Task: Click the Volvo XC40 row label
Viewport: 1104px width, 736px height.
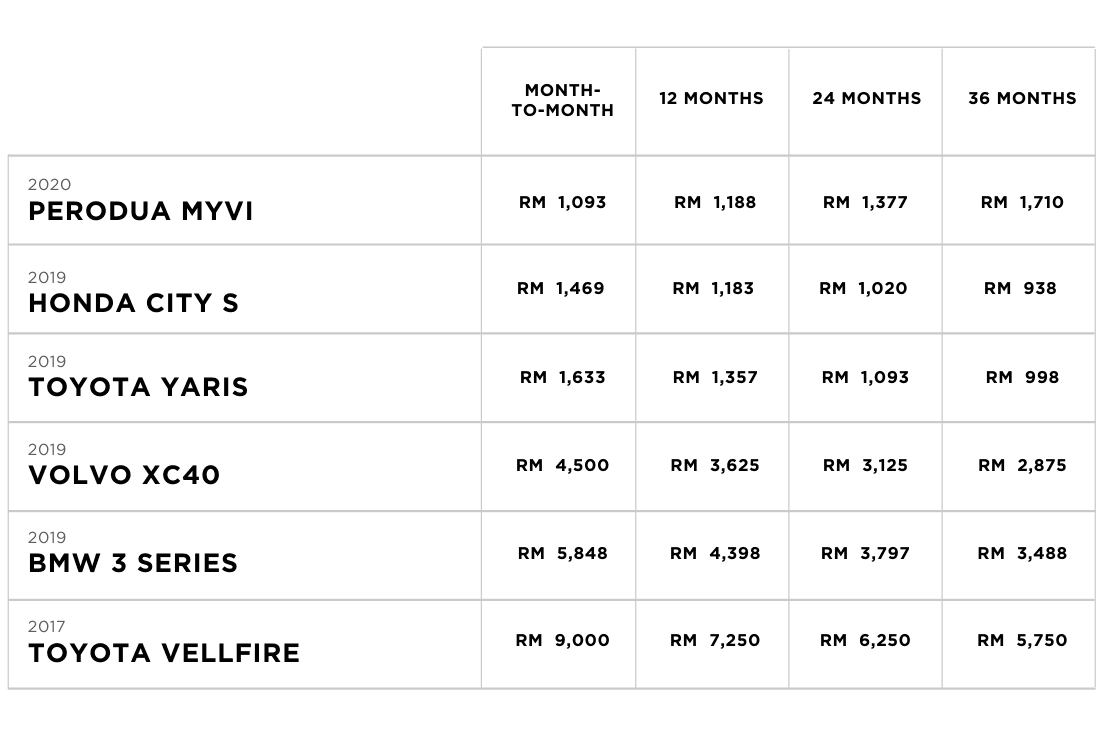Action: 124,475
